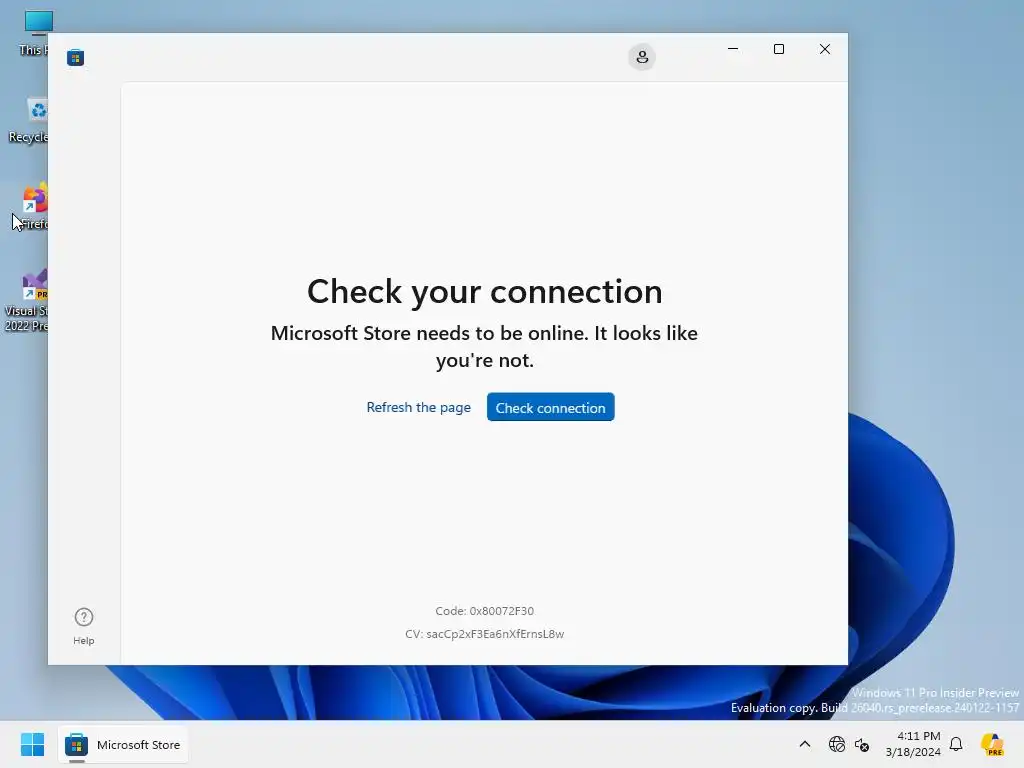Open notifications bell icon
1024x768 pixels.
[x=956, y=744]
